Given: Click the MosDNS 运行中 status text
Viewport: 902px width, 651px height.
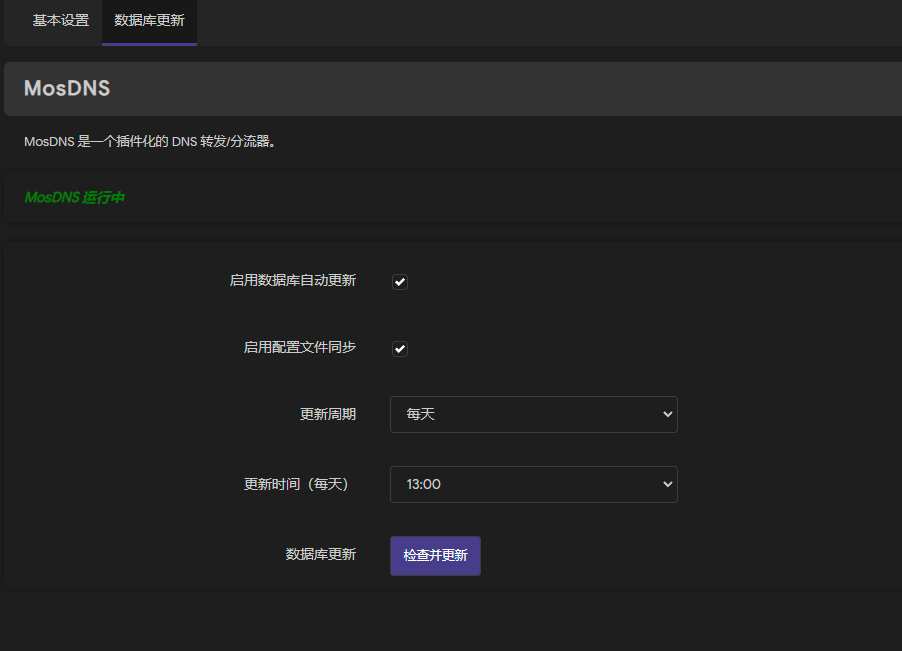Looking at the screenshot, I should tap(74, 197).
